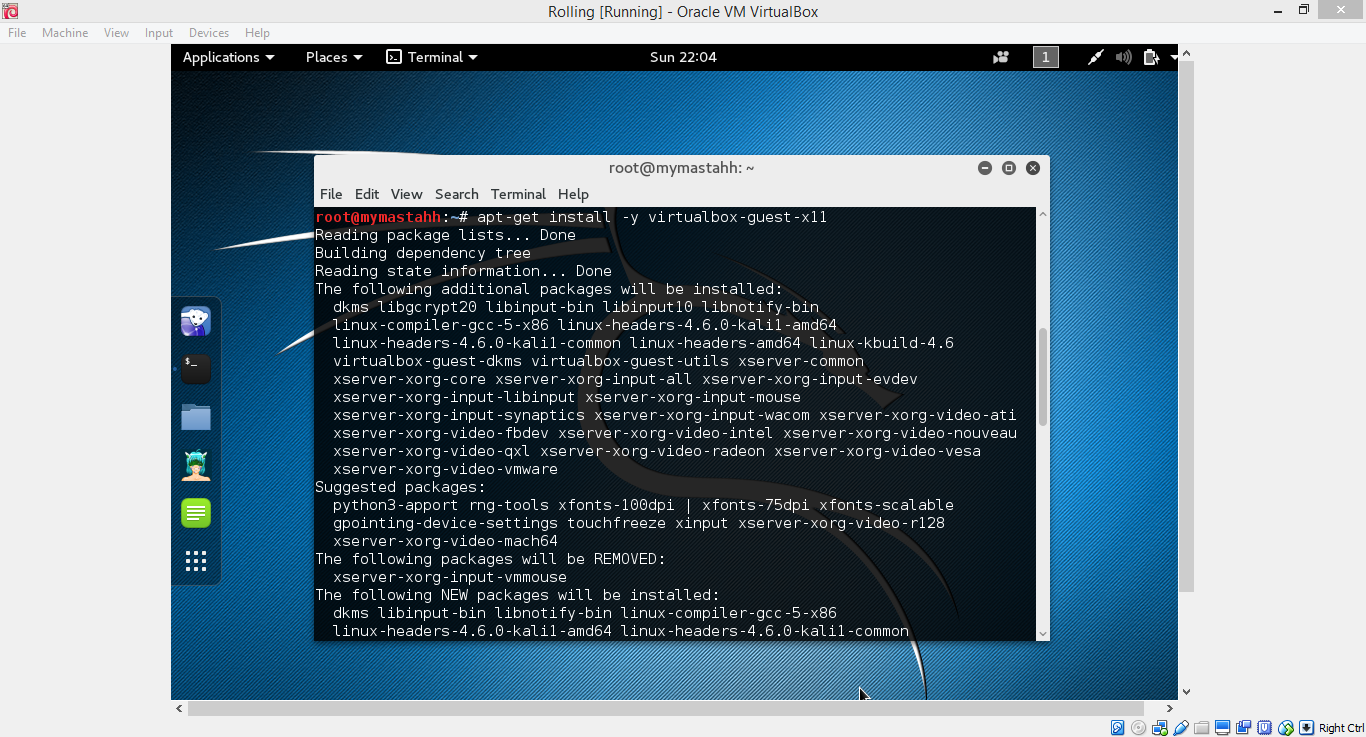Click the VirtualBox USB devices indicator
Viewport: 1366px width, 737px height.
coord(1181,728)
